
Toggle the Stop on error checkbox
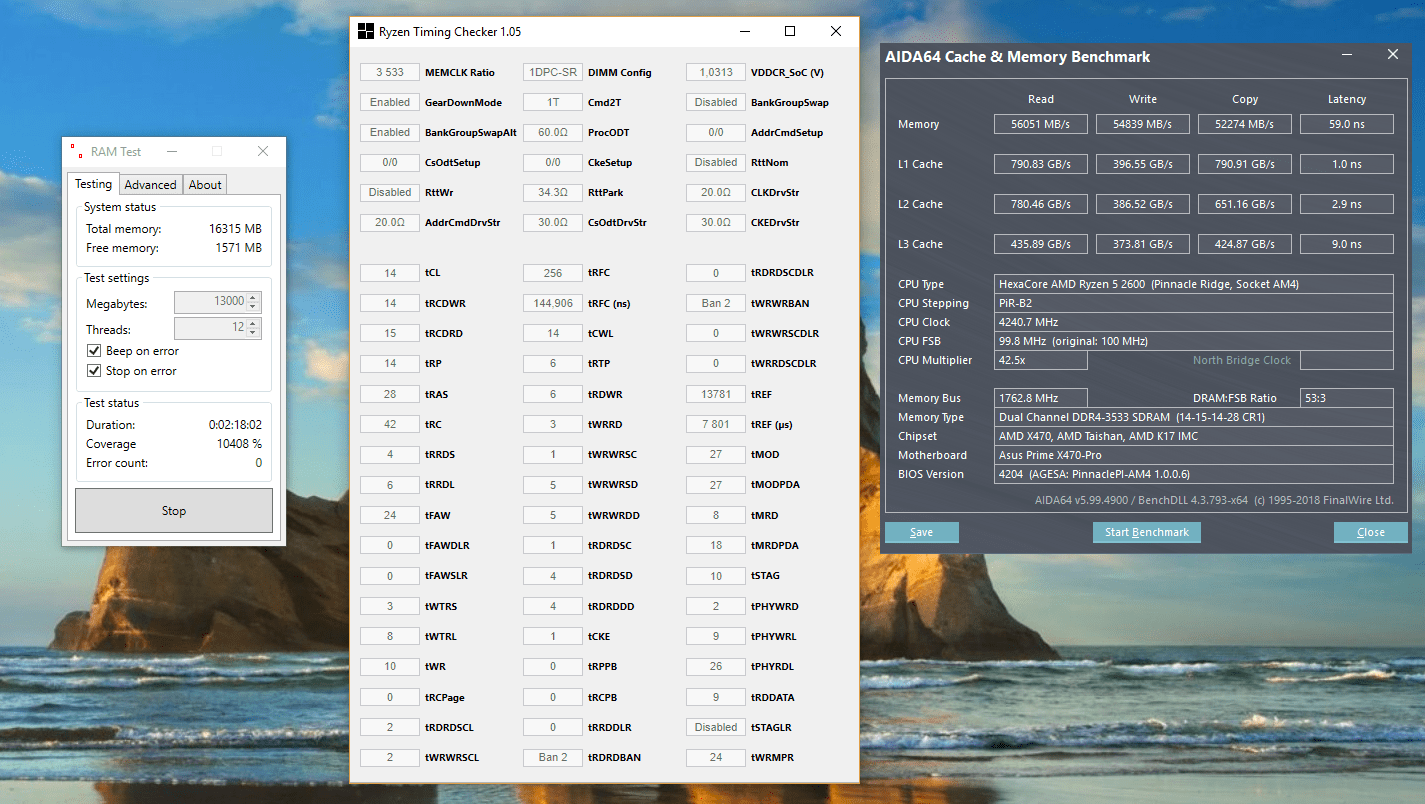tap(94, 371)
